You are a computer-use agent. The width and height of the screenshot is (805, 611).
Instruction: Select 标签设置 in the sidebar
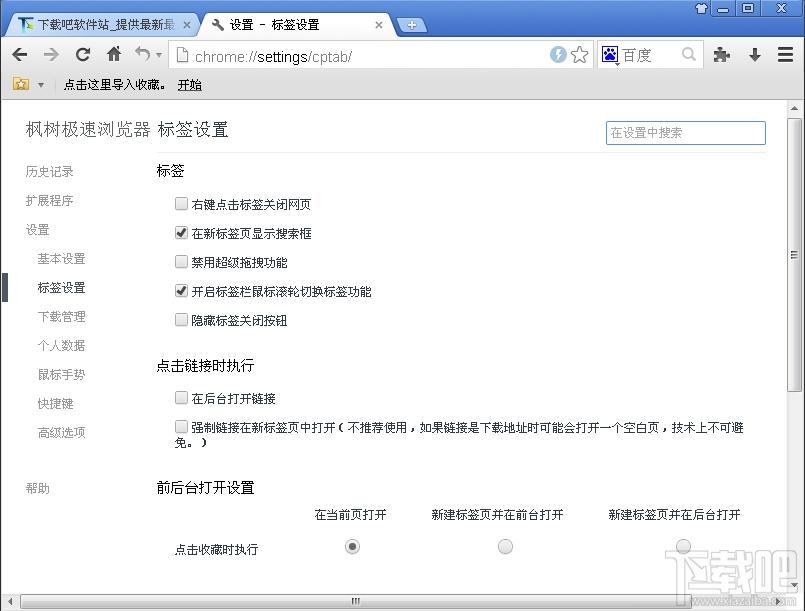(61, 288)
